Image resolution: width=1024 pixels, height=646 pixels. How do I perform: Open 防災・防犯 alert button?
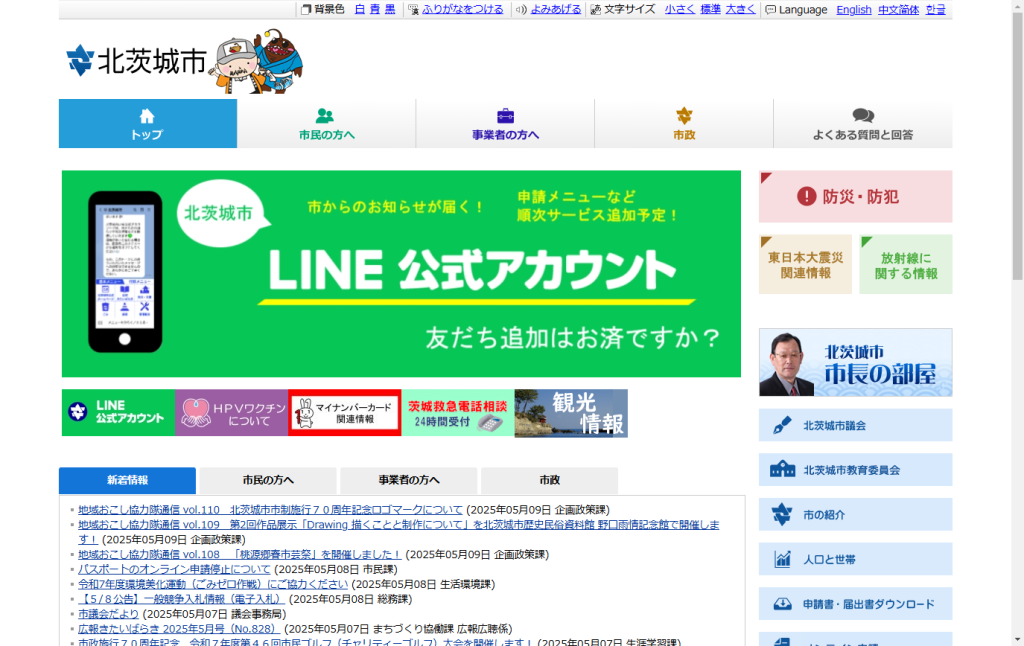(855, 197)
